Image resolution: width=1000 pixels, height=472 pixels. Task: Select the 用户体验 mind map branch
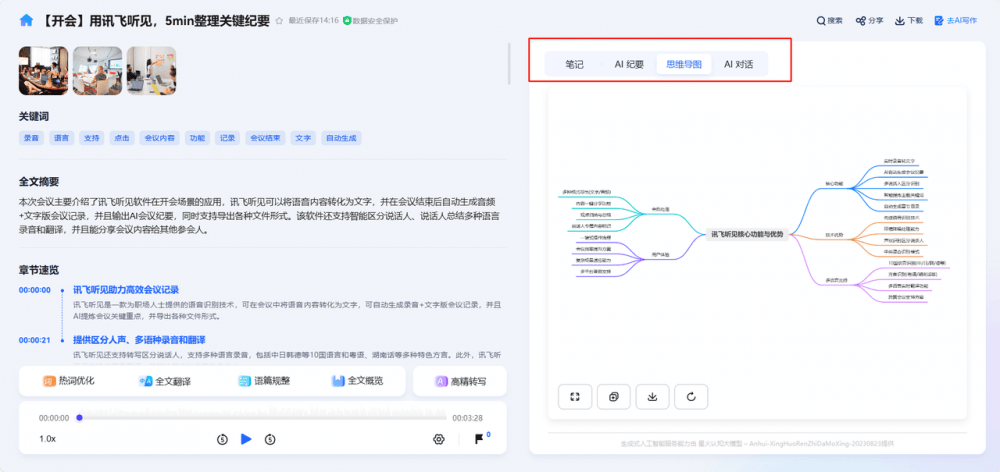point(659,254)
